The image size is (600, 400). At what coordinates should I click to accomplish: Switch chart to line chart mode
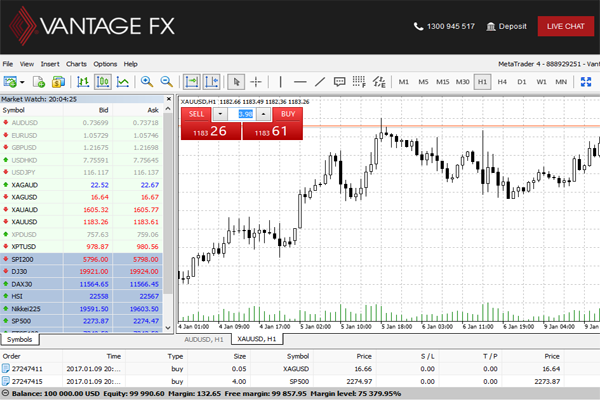[x=122, y=82]
